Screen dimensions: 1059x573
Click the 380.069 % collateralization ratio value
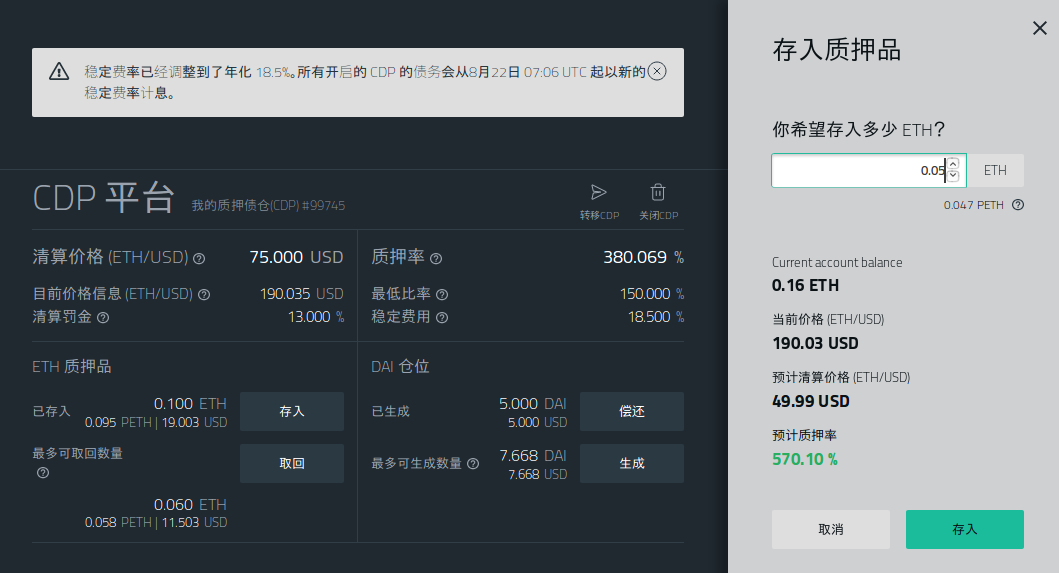tap(644, 257)
